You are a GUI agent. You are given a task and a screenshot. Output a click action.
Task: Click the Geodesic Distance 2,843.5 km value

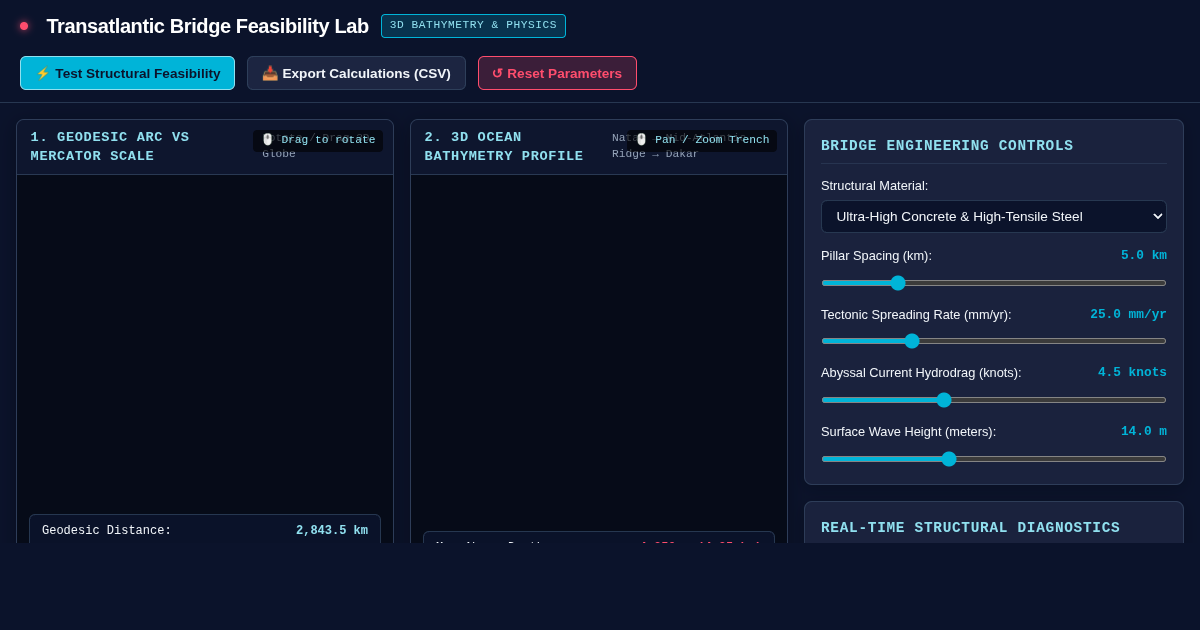(x=332, y=531)
